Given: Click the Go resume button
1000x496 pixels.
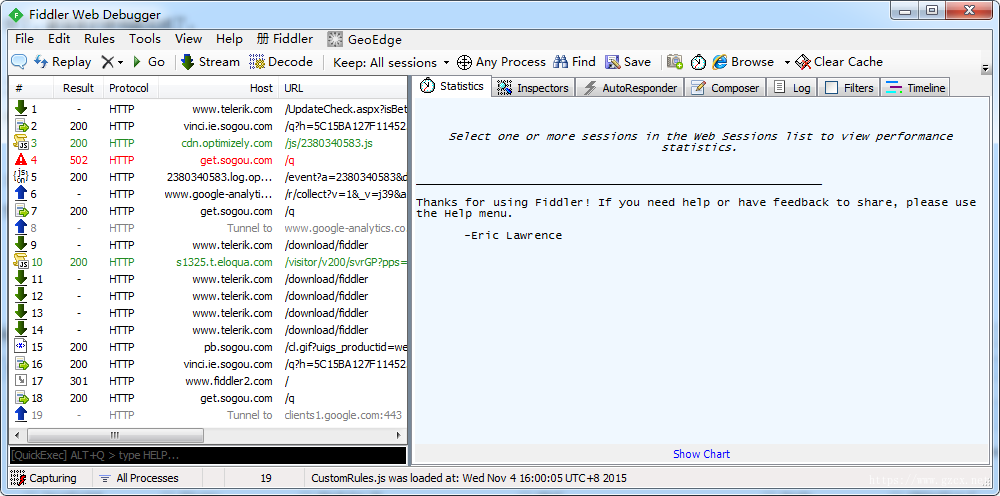Looking at the screenshot, I should click(149, 62).
